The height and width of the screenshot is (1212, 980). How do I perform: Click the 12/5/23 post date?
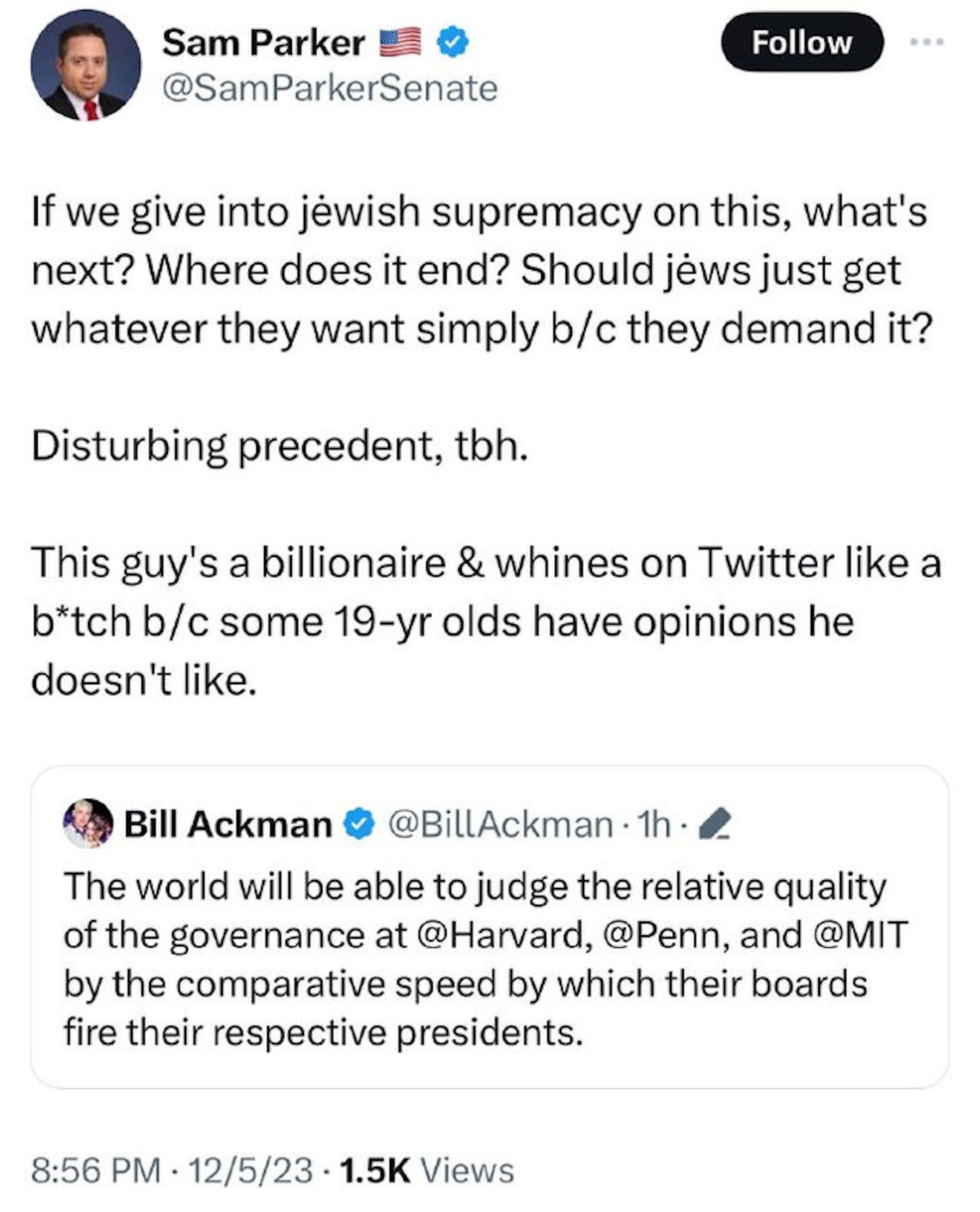coord(250,1170)
